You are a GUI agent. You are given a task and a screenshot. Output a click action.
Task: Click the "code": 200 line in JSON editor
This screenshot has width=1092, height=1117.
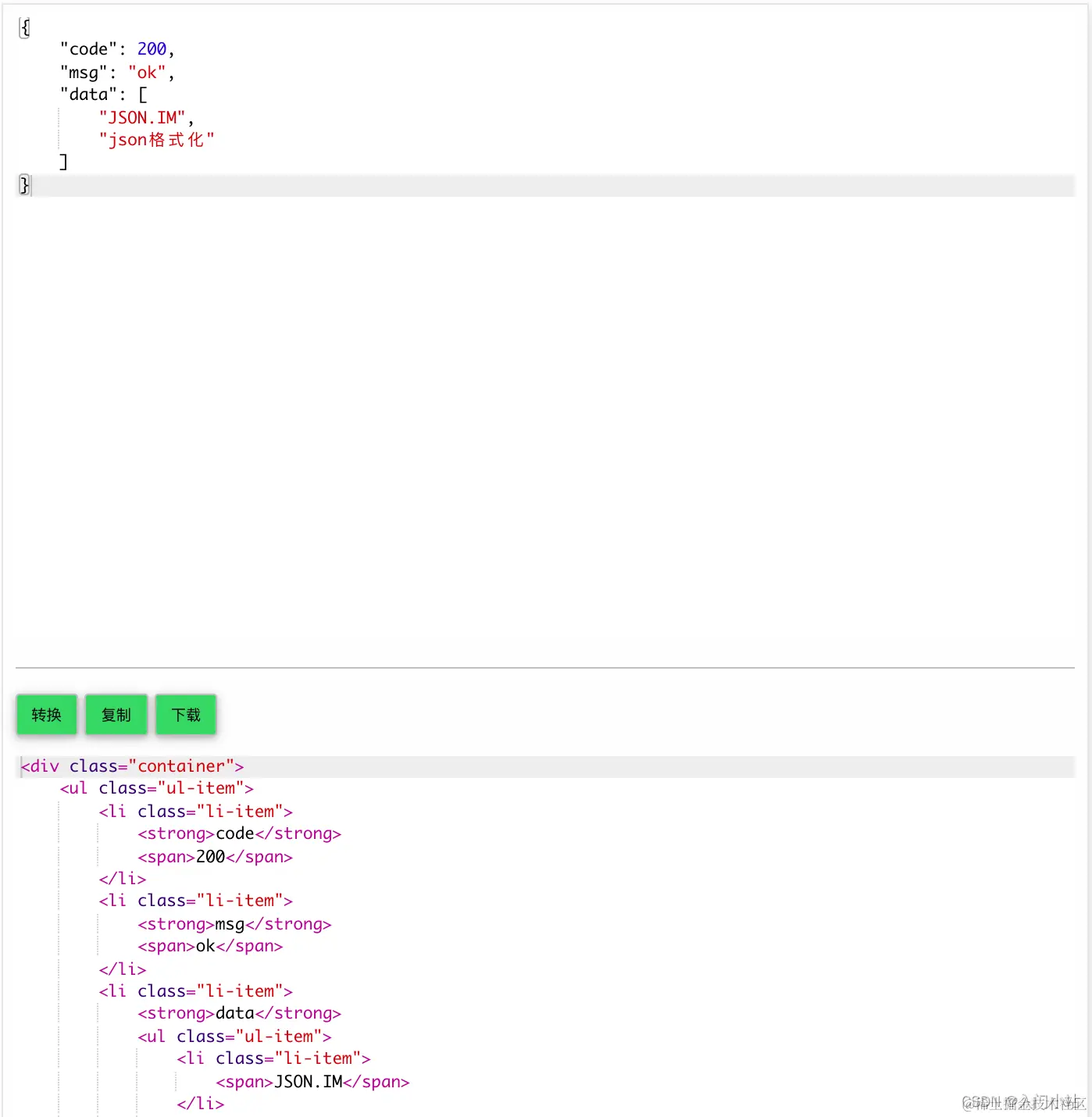click(117, 49)
